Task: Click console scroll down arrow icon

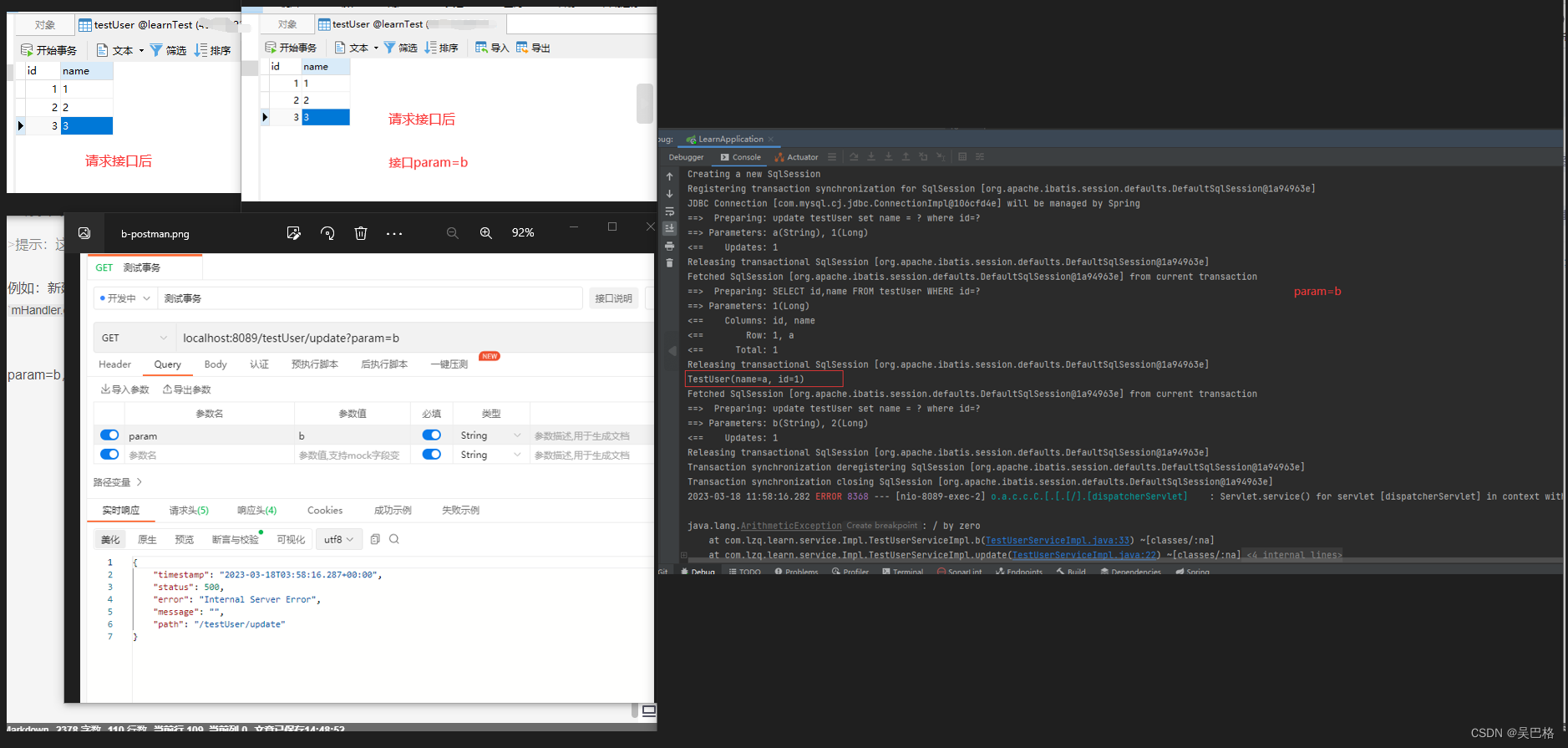Action: [669, 194]
